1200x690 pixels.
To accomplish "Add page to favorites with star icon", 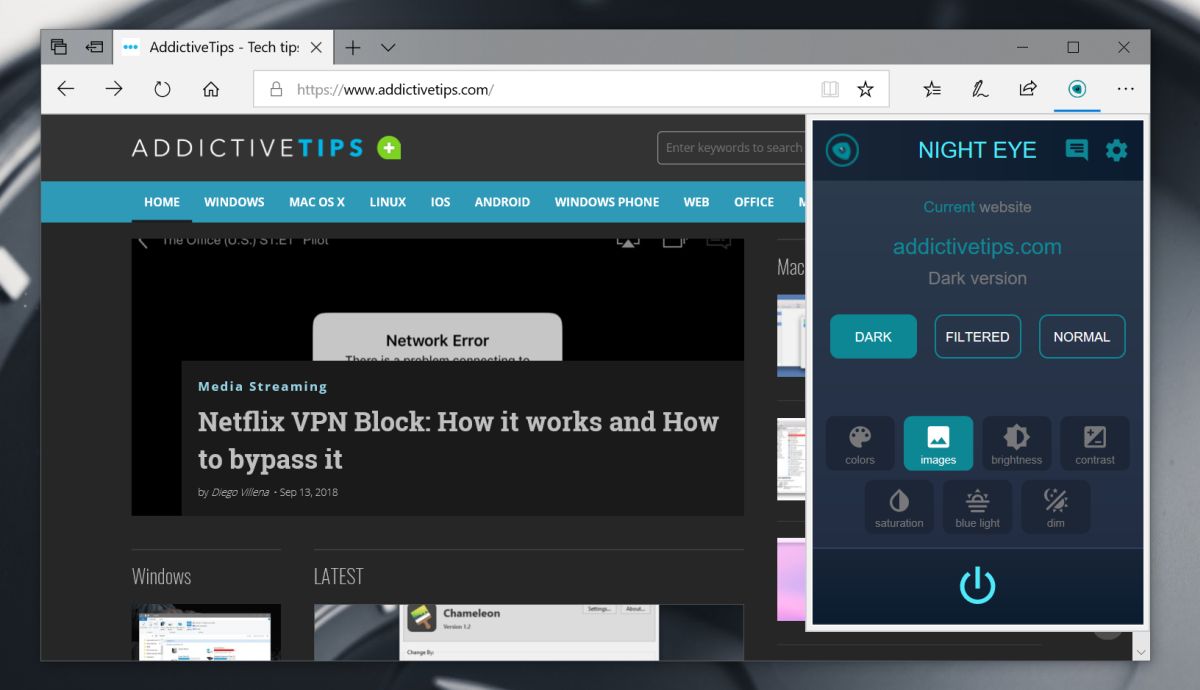I will 866,89.
